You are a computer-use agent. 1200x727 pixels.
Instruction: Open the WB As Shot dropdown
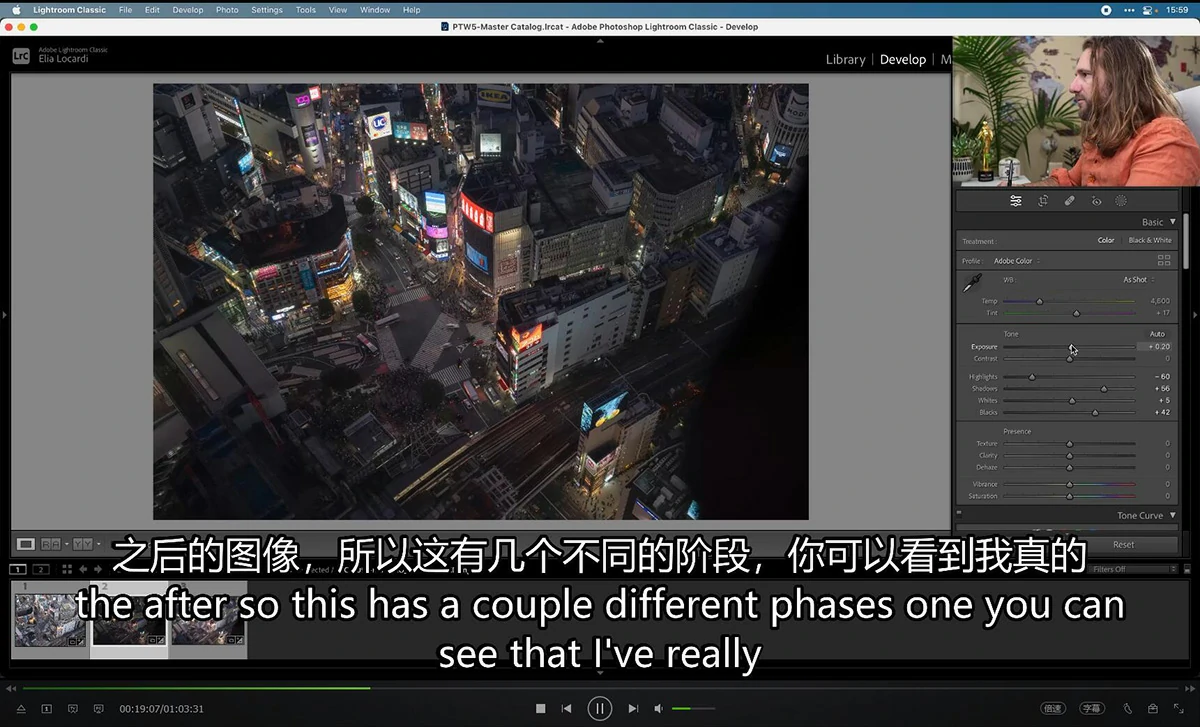point(1139,280)
